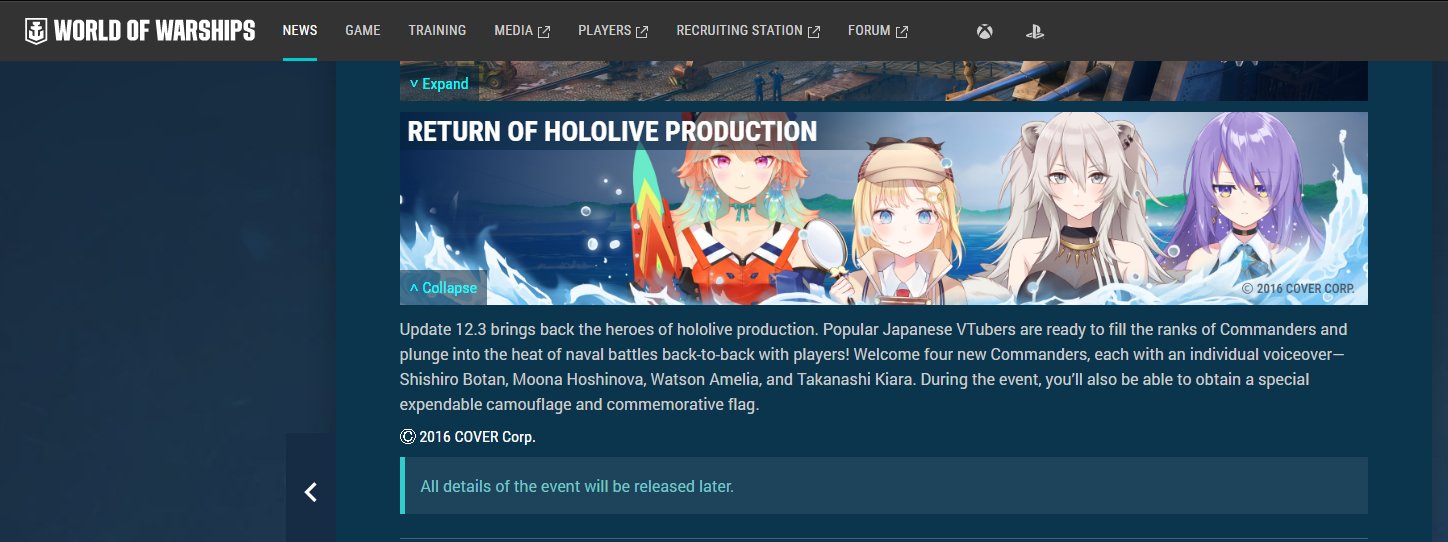This screenshot has height=542, width=1448.
Task: Visit the Recruiting Station link
Action: pyautogui.click(x=739, y=30)
